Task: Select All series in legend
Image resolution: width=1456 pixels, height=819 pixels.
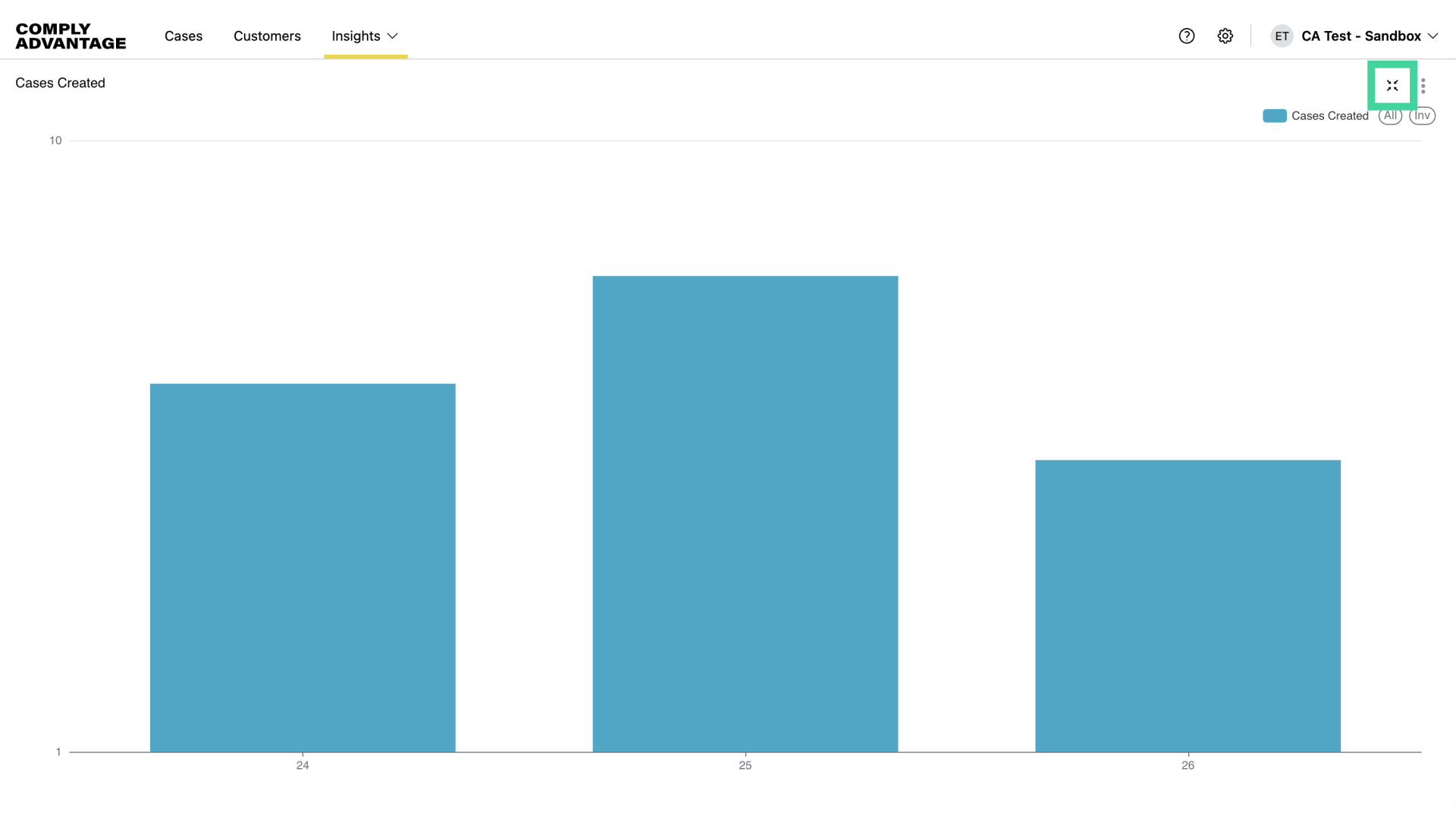Action: tap(1390, 116)
